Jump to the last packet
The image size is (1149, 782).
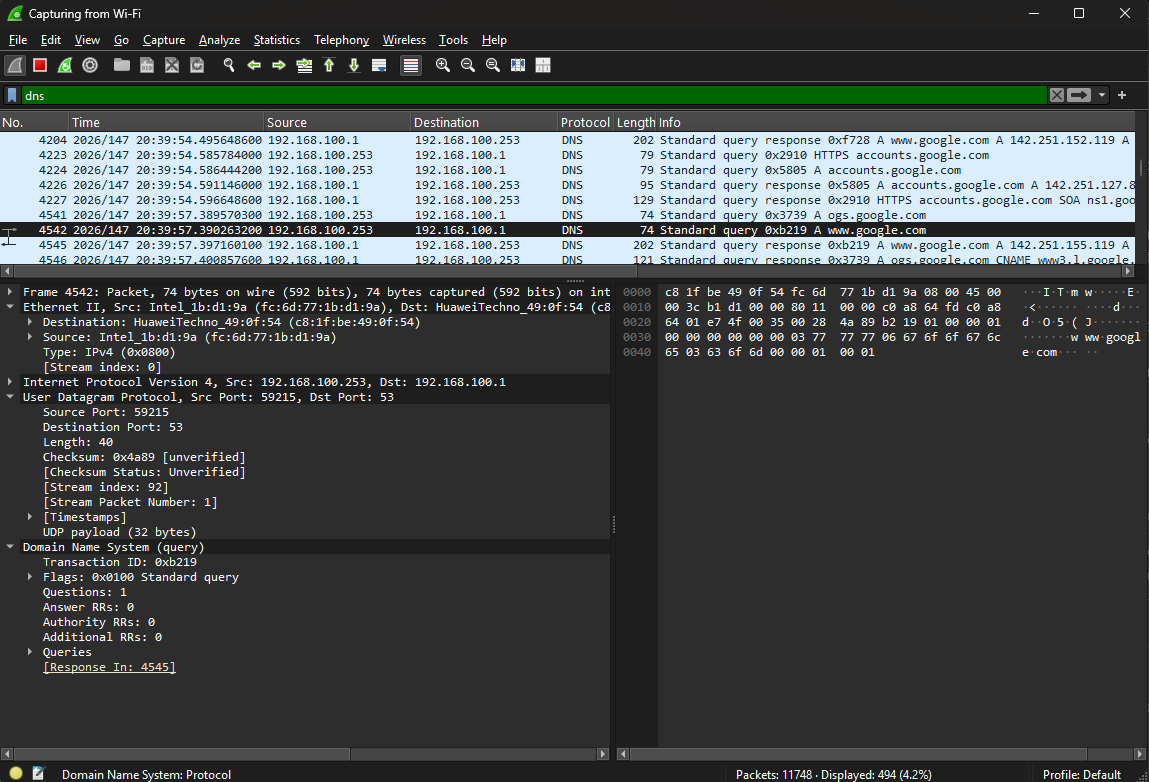tap(354, 65)
